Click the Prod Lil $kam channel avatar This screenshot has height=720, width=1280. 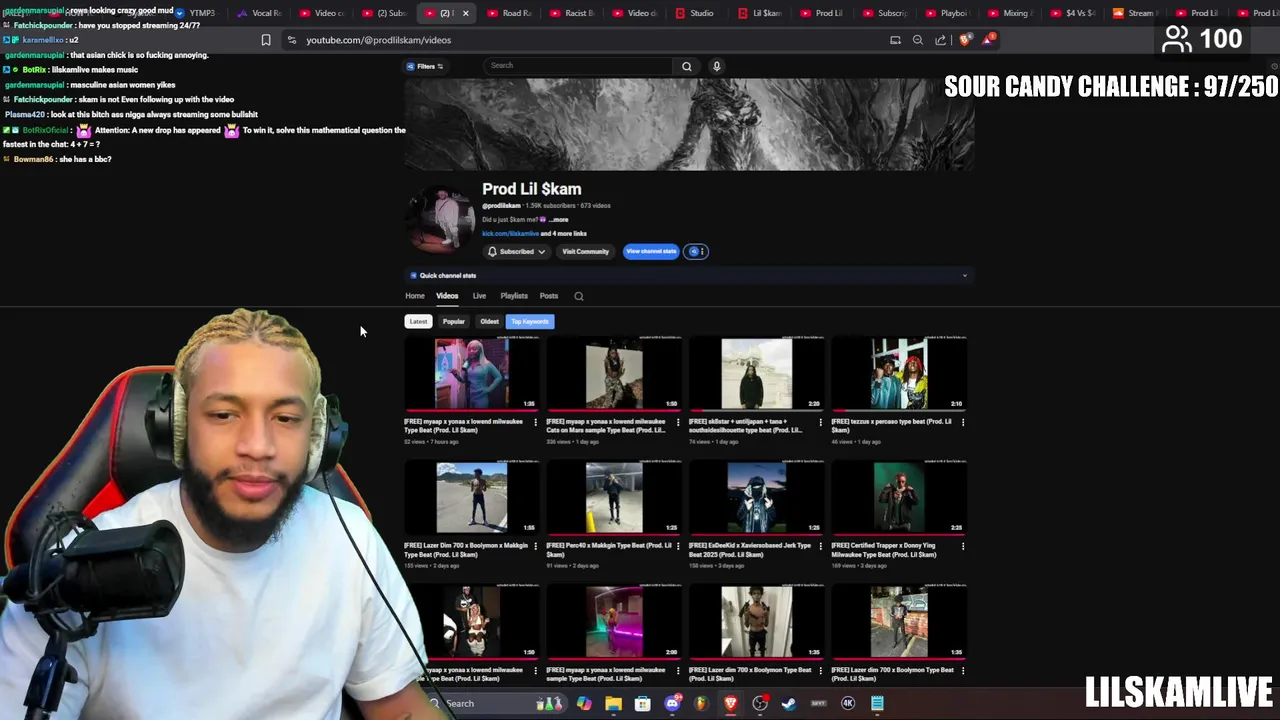coord(442,217)
